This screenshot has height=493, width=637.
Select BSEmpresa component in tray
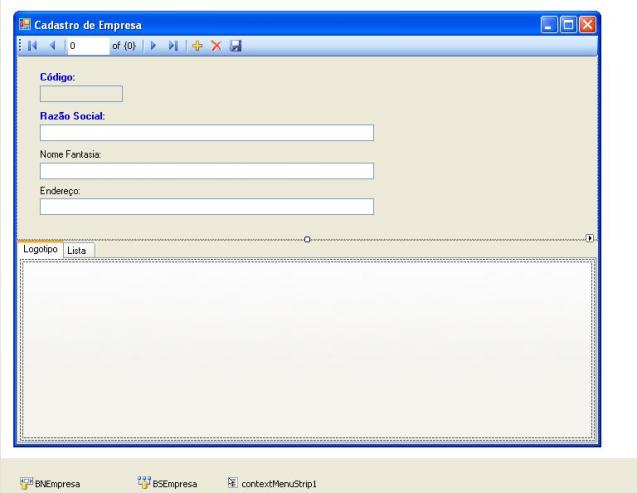tap(167, 483)
